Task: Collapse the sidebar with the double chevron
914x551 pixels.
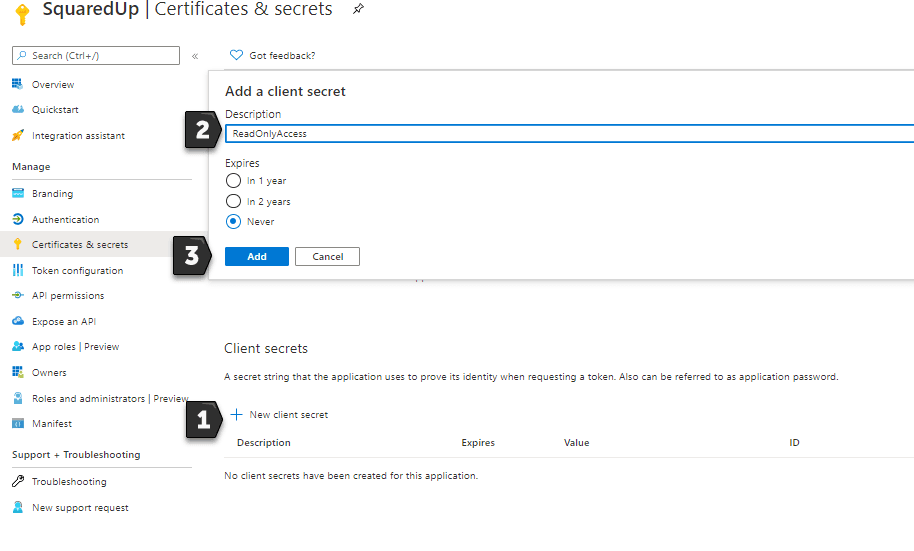Action: coord(195,56)
